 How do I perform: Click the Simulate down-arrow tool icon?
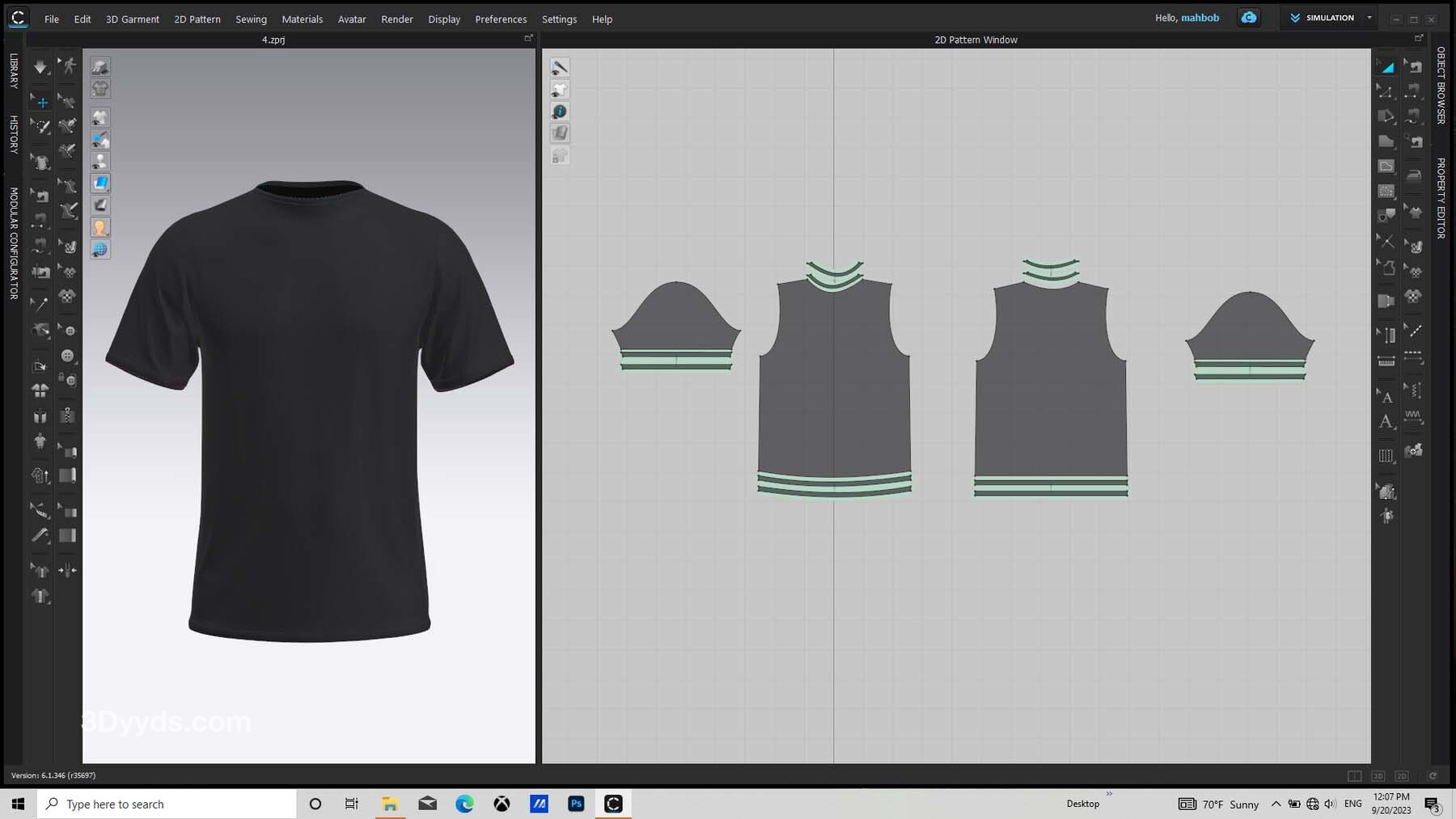[40, 67]
